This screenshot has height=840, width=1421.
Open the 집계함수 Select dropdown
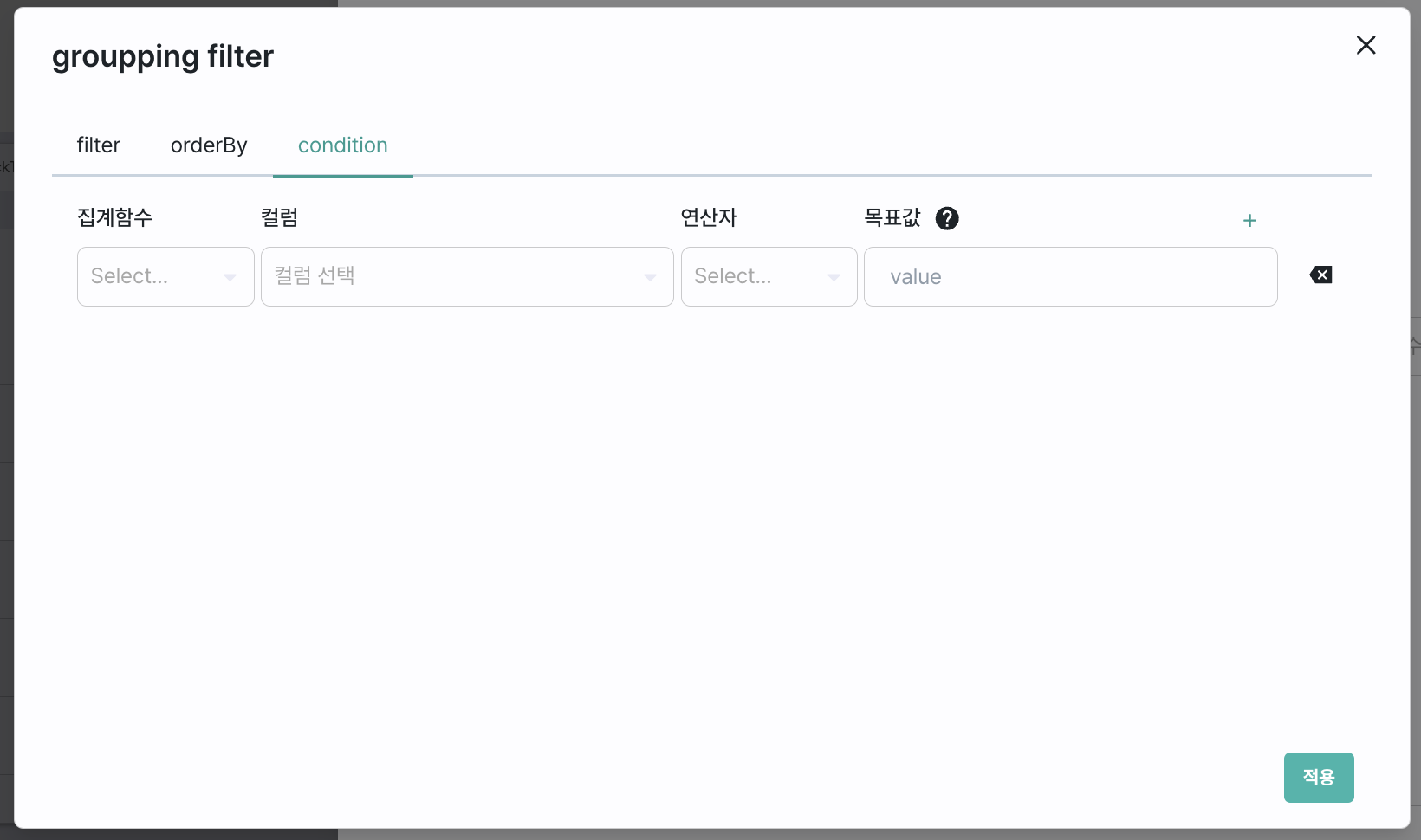(x=165, y=277)
